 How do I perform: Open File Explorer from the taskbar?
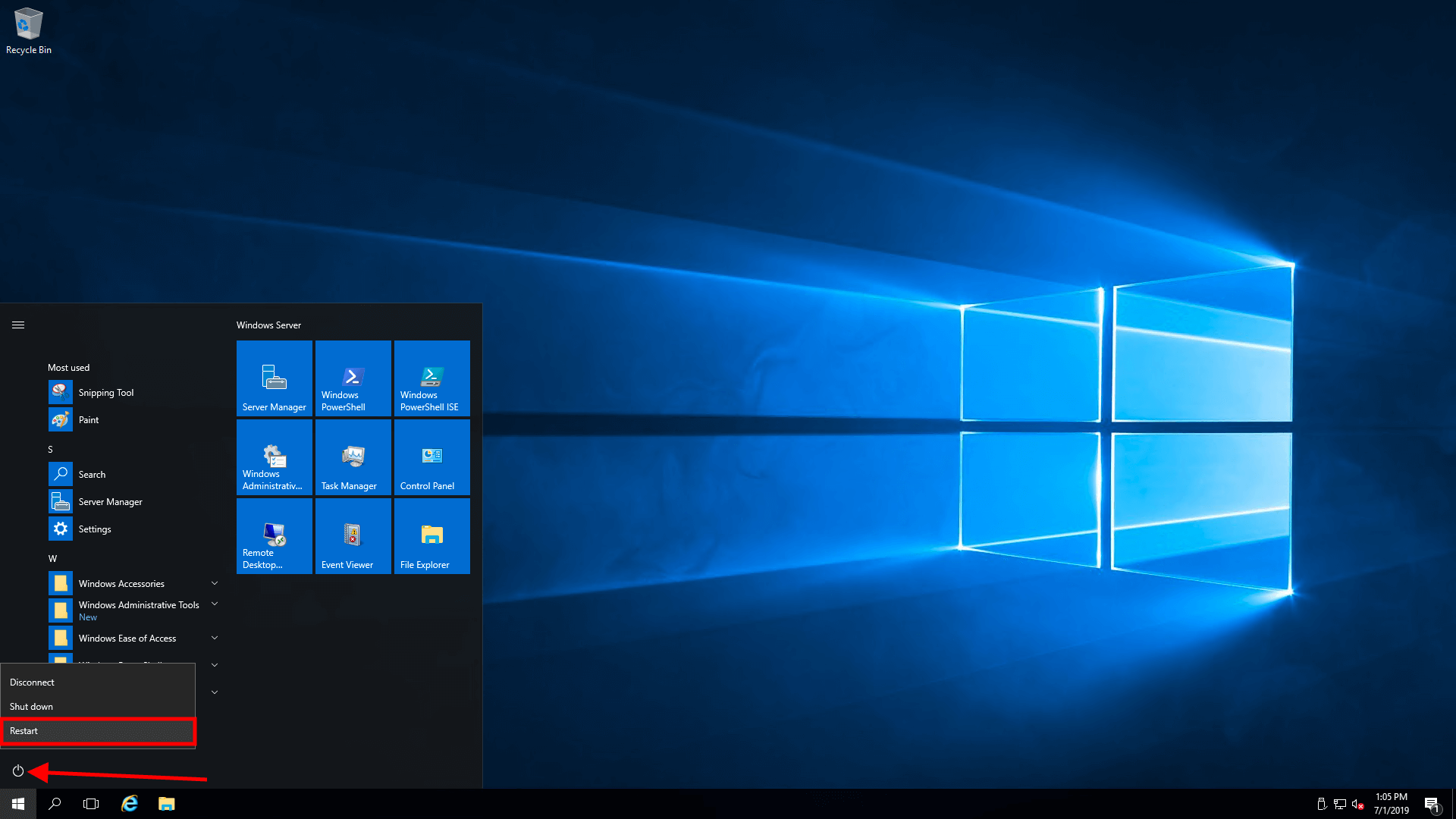click(x=167, y=804)
